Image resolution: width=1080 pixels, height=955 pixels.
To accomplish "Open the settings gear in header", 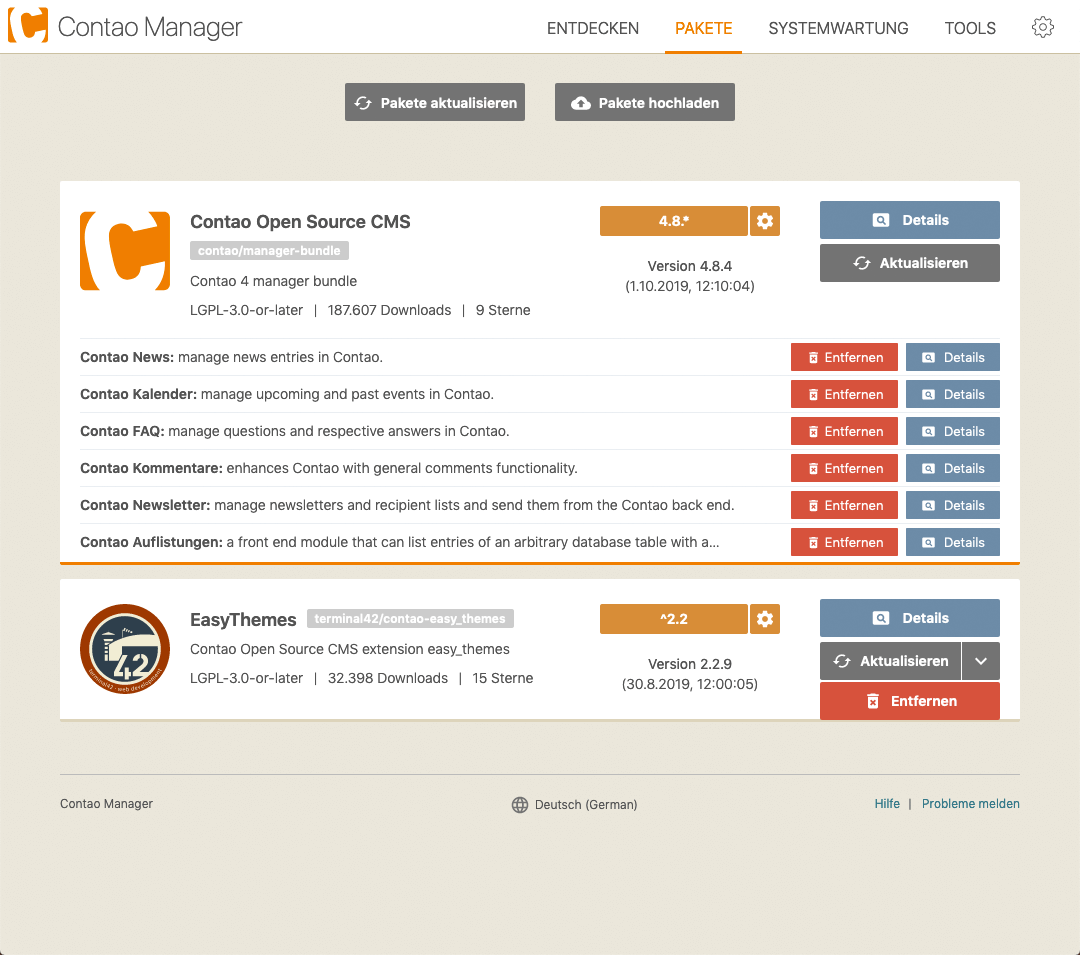I will pyautogui.click(x=1042, y=27).
